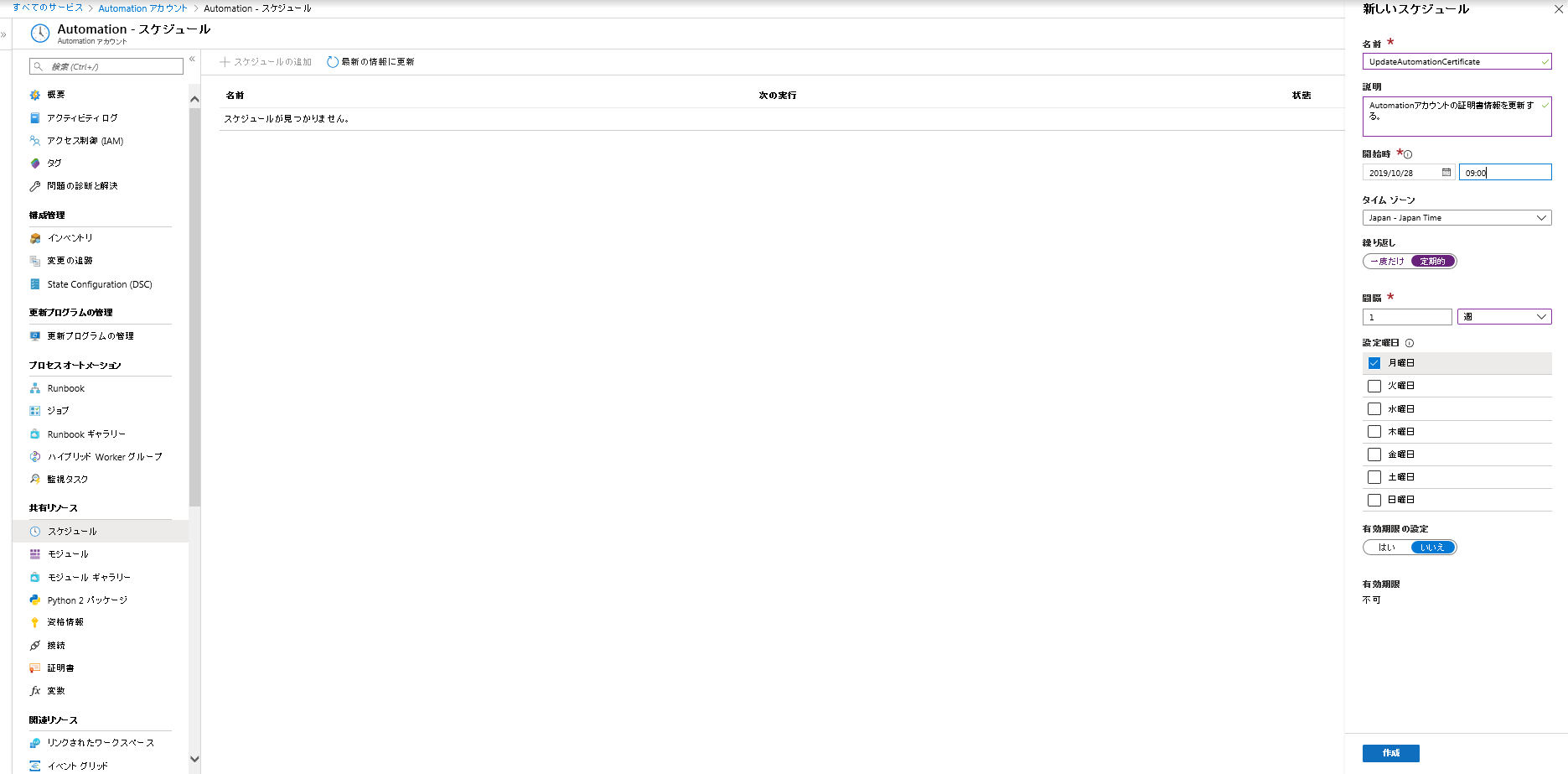Click the 設定曜日 info icon
This screenshot has width=1568, height=774.
pos(1410,343)
